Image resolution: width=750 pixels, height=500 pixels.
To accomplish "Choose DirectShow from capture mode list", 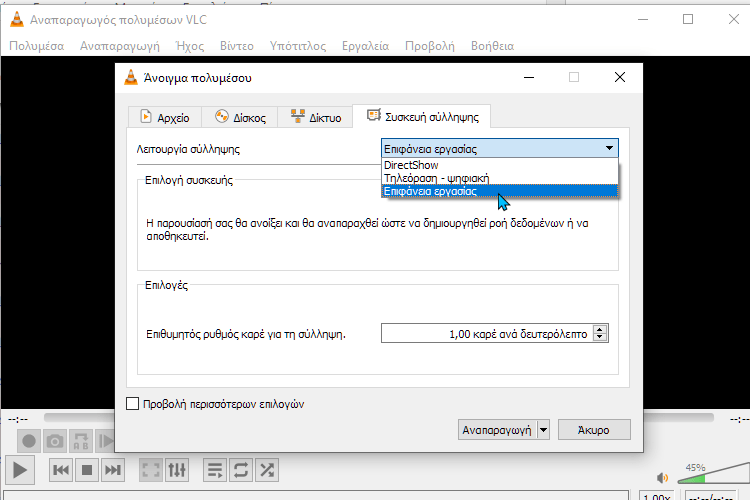I will (x=499, y=165).
